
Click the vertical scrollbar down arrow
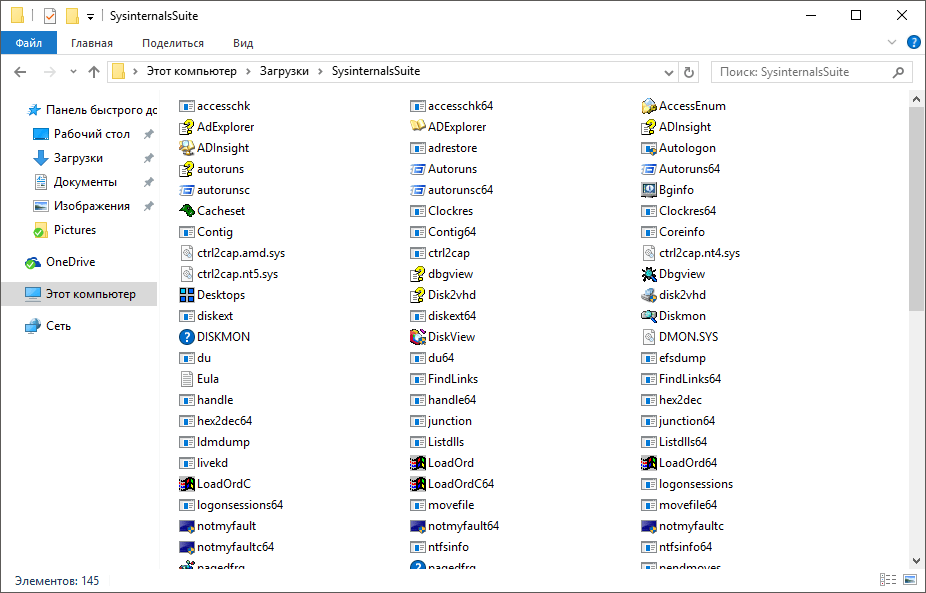(917, 561)
